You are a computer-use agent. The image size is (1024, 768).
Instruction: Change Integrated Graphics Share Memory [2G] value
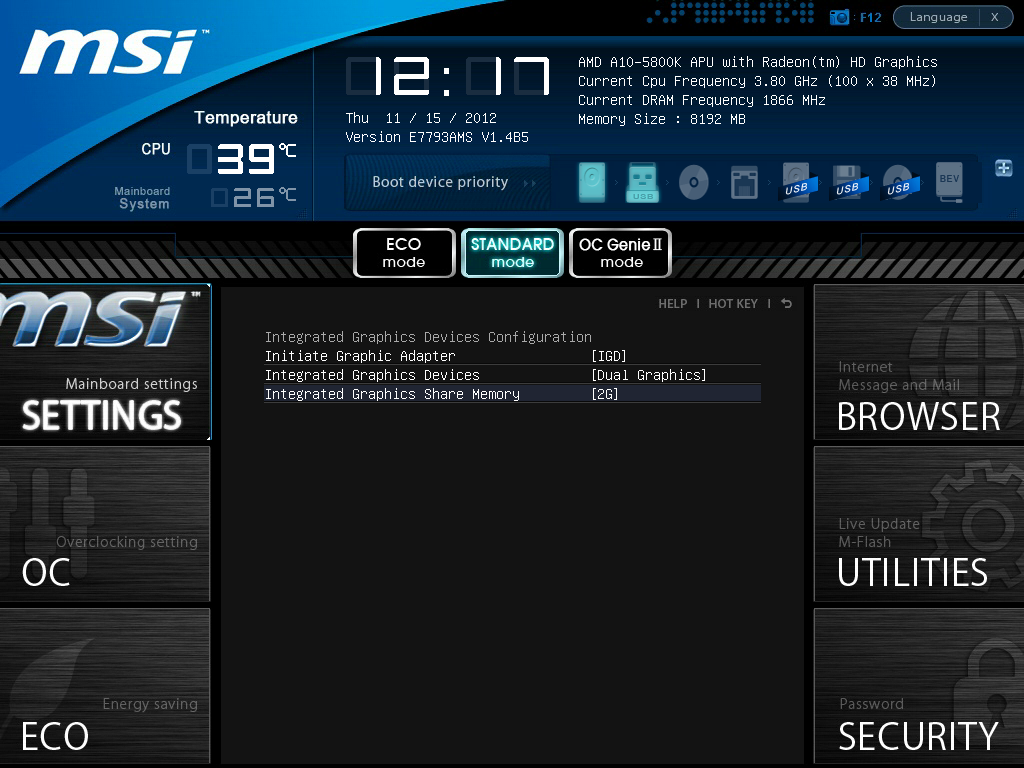point(605,394)
